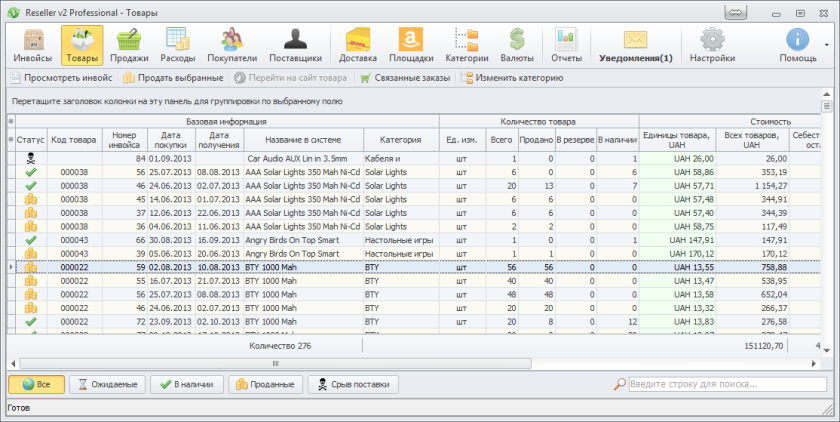
Task: Expand the toolbar overflow arrow near Помощь
Action: (x=826, y=45)
